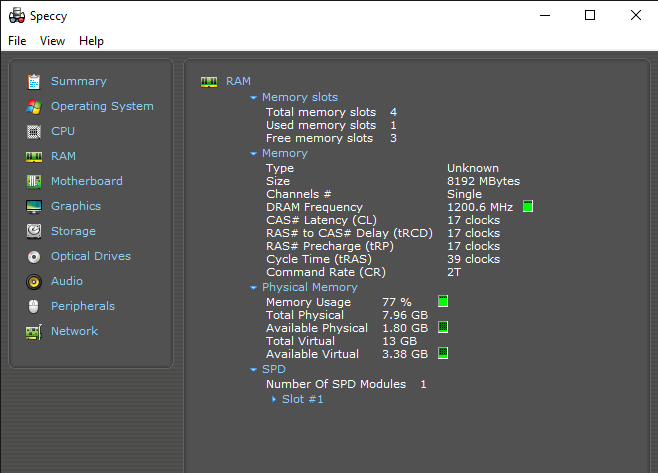Click the Network card icon

click(x=34, y=332)
